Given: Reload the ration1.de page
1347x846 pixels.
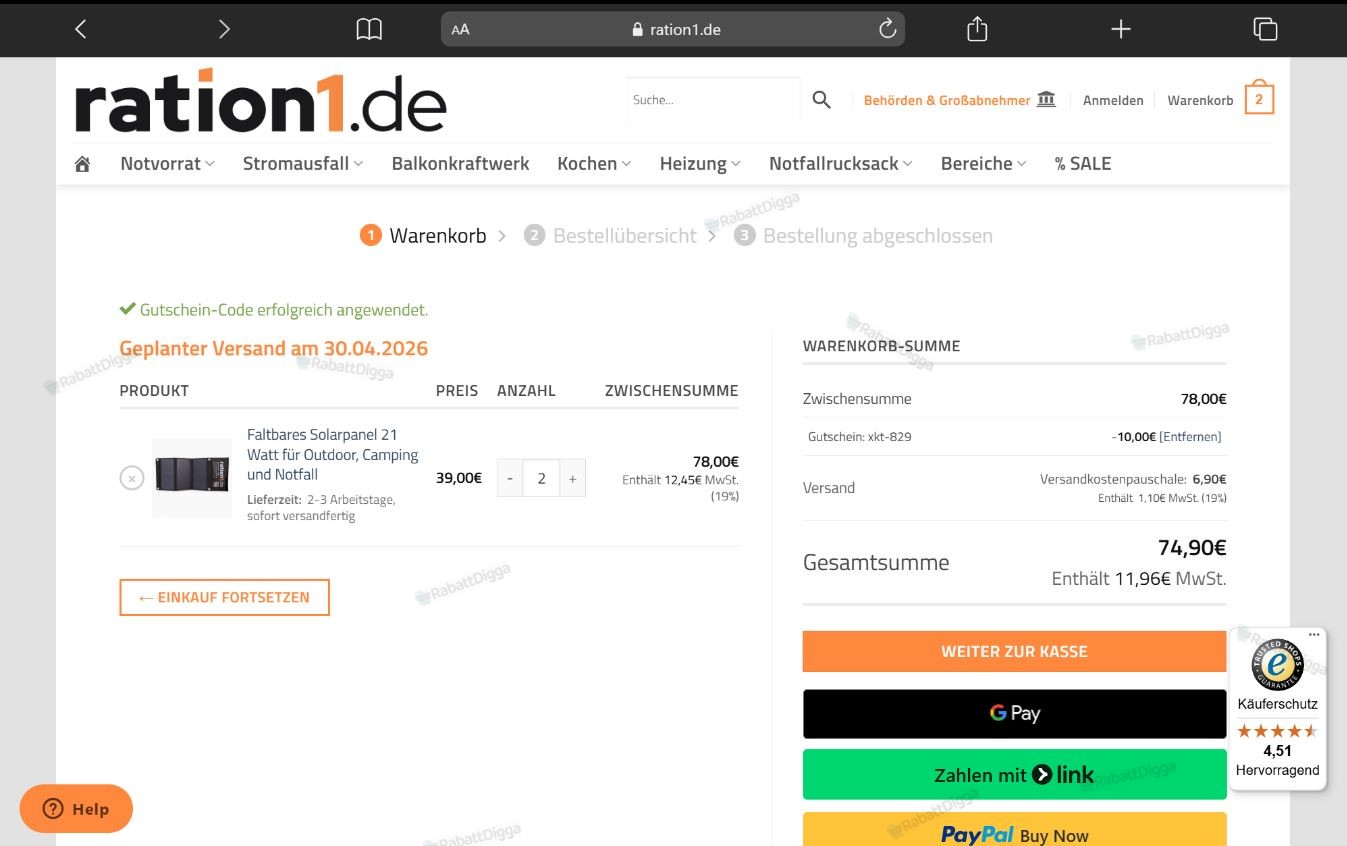Looking at the screenshot, I should coord(887,29).
